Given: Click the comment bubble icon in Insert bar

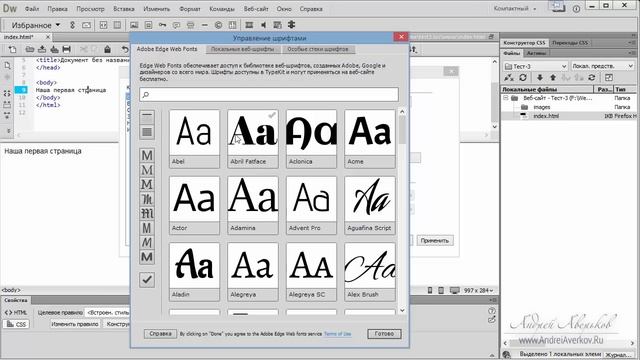Looking at the screenshot, I should click(176, 25).
